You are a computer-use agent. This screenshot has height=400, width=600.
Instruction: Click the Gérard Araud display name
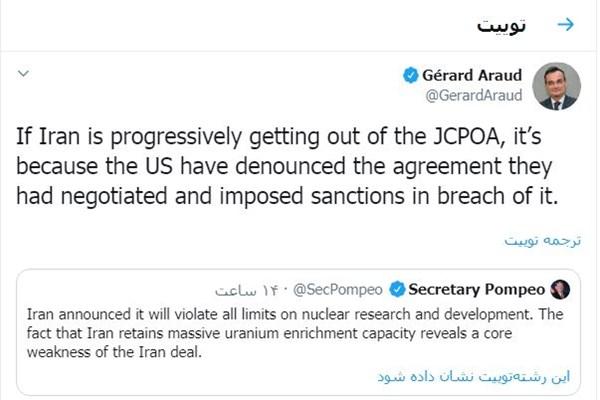click(476, 76)
